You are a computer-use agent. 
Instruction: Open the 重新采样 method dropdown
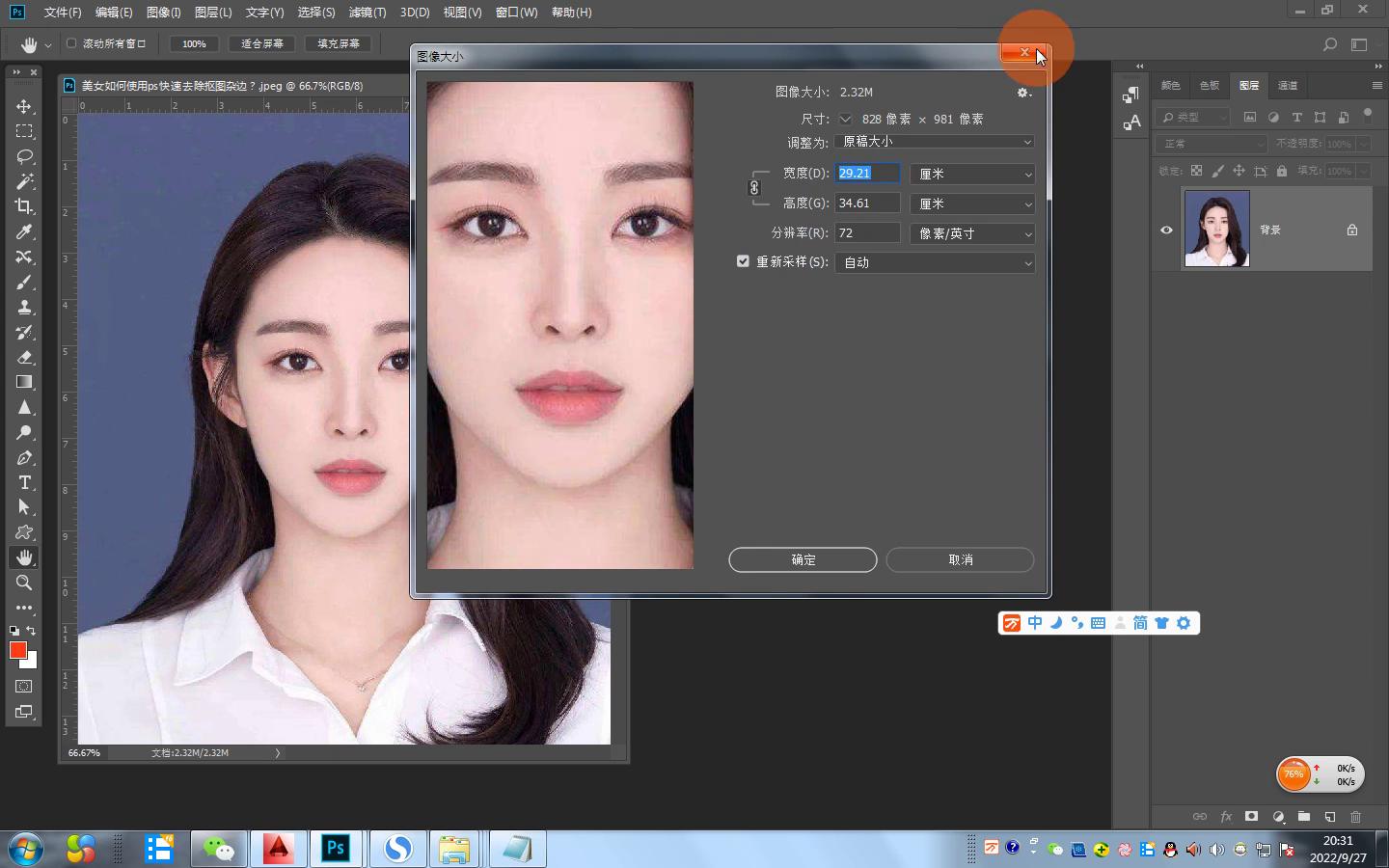coord(935,262)
